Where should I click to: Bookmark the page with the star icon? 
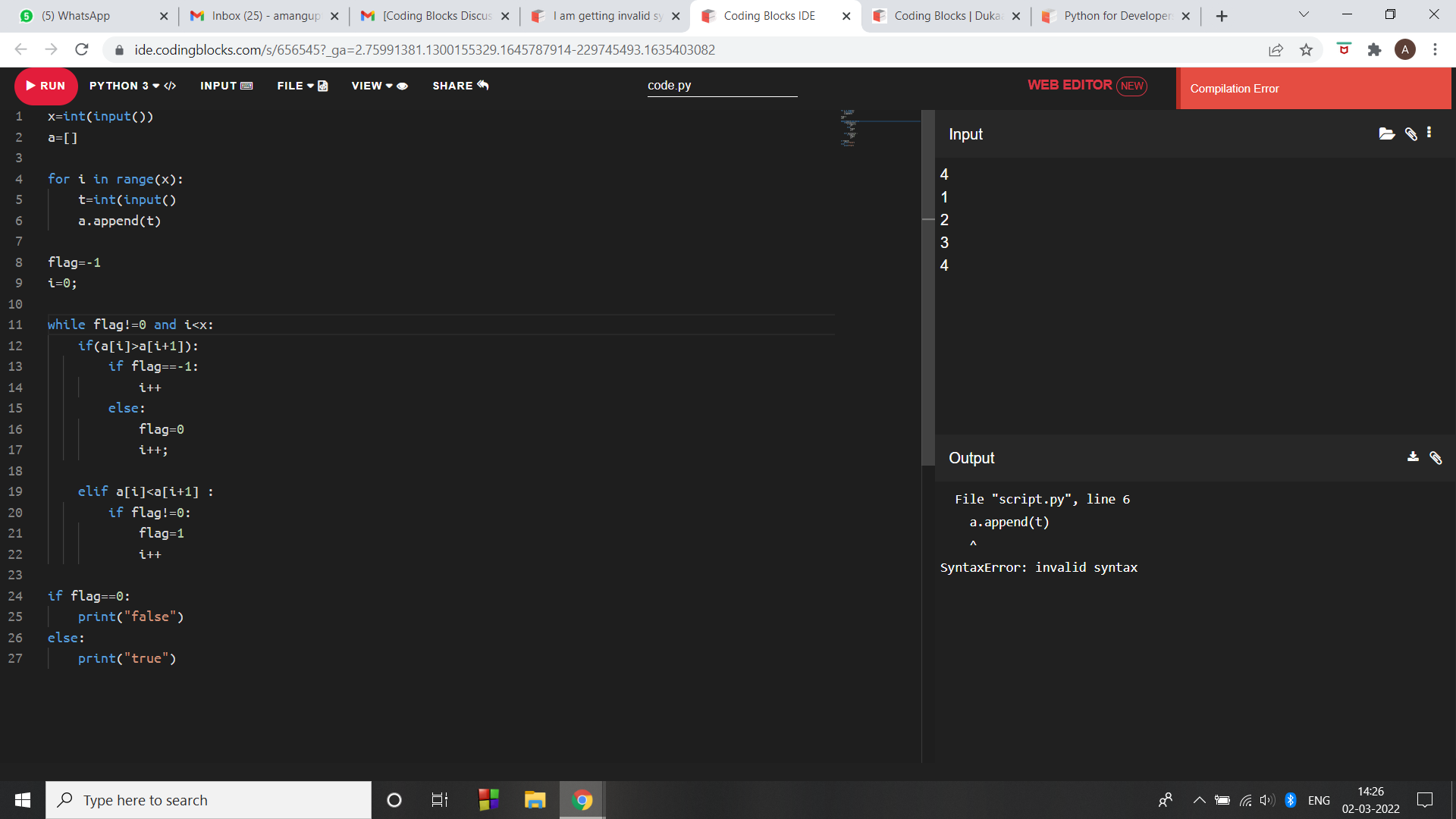1306,50
